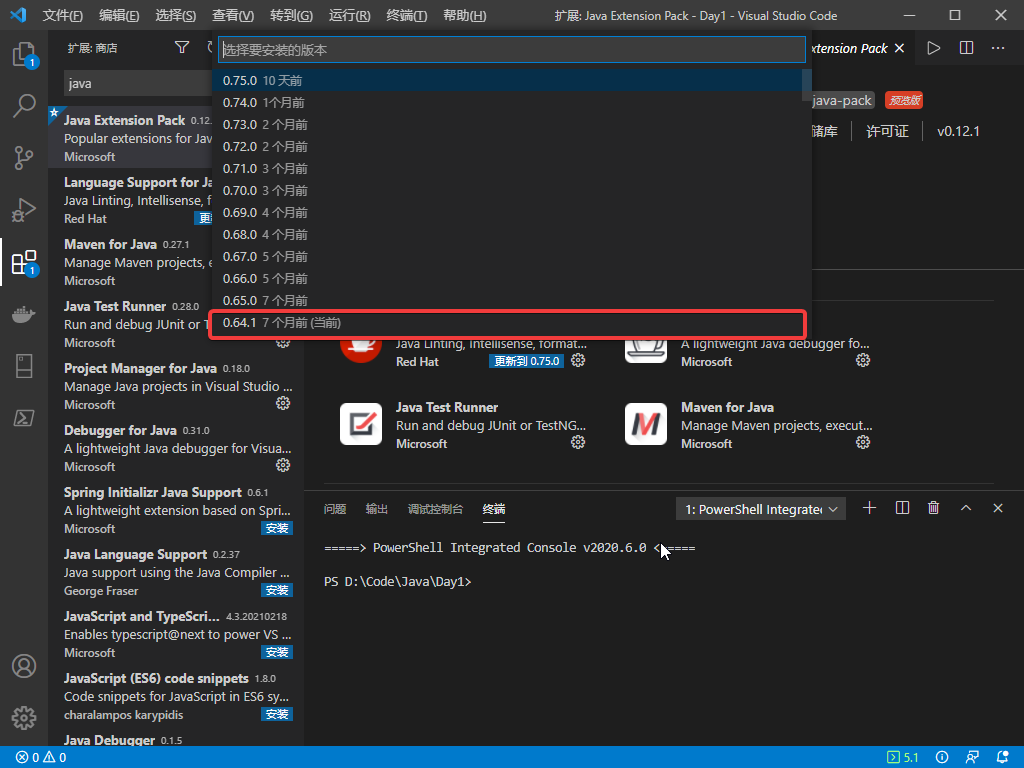Select version 0.65.0 from list
This screenshot has width=1024, height=768.
click(x=507, y=300)
